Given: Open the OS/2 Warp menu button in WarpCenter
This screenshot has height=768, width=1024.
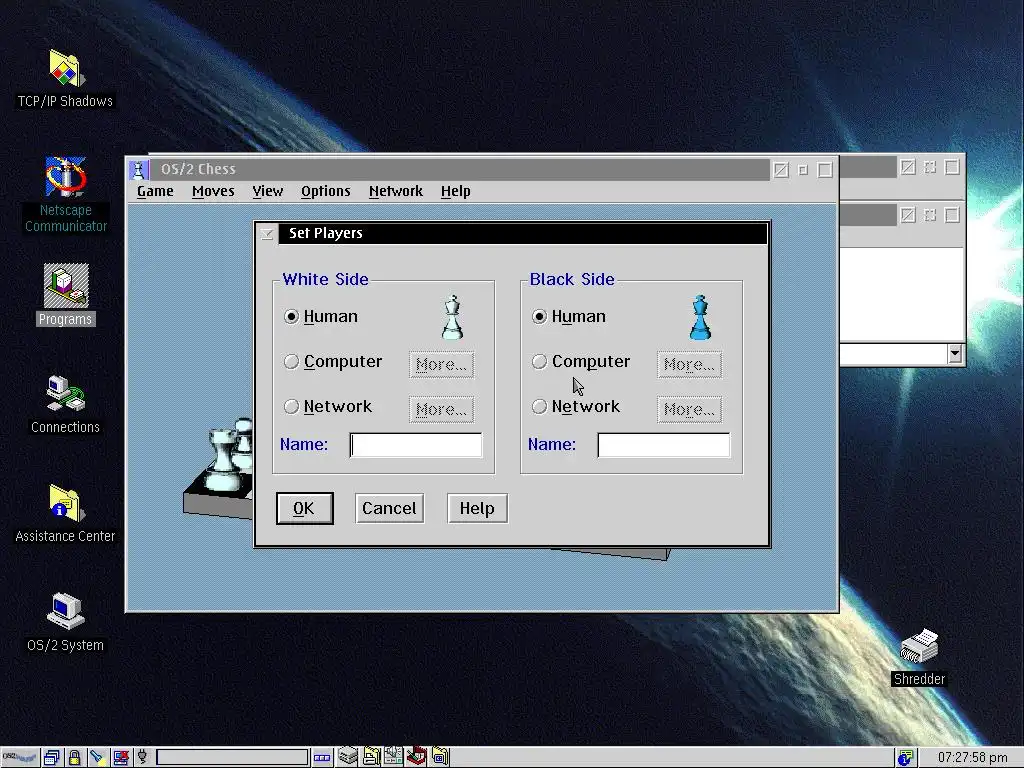Looking at the screenshot, I should coord(20,758).
